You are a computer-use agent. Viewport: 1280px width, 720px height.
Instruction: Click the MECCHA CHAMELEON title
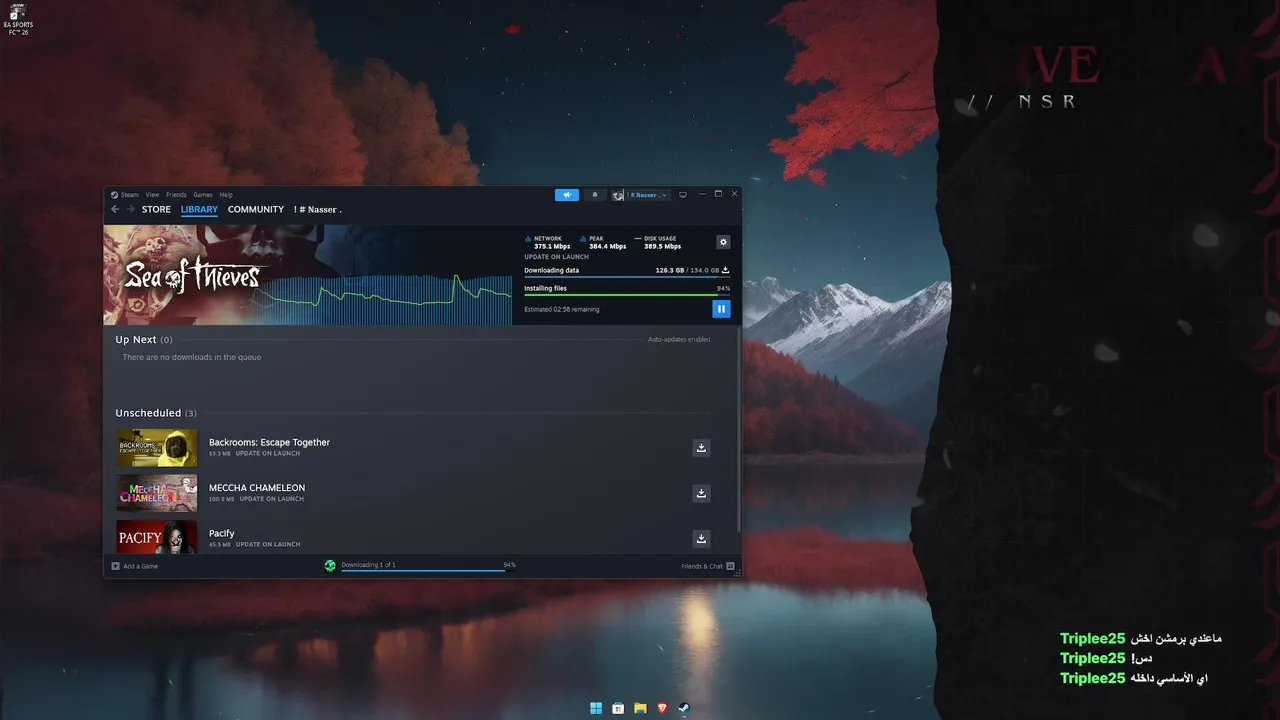pyautogui.click(x=257, y=488)
